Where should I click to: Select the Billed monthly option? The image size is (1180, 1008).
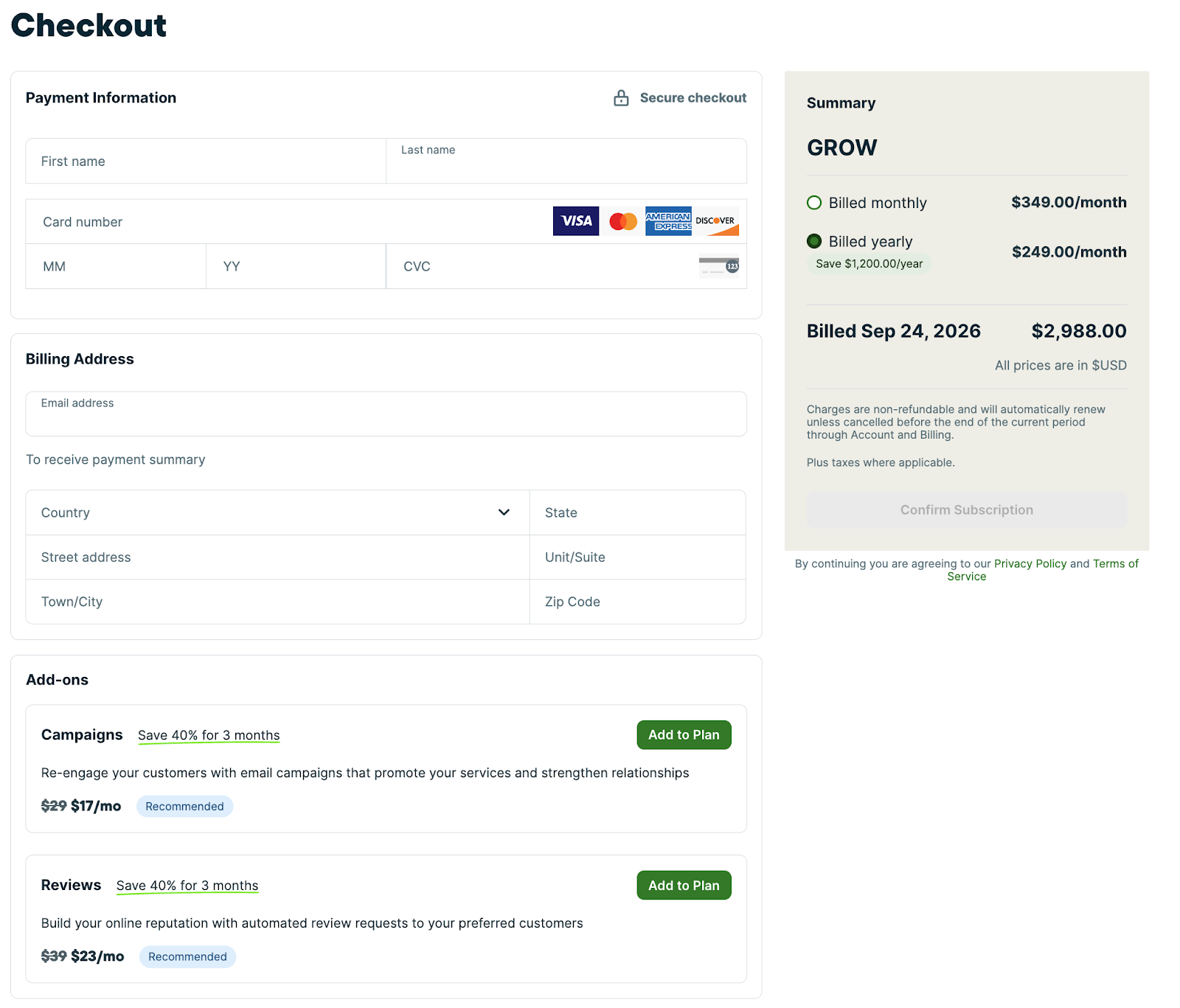tap(814, 203)
